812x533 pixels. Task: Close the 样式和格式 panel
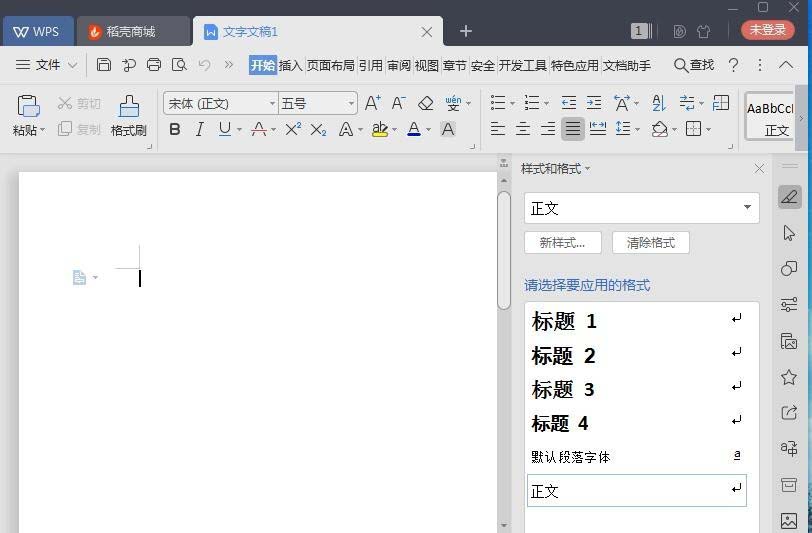coord(759,169)
